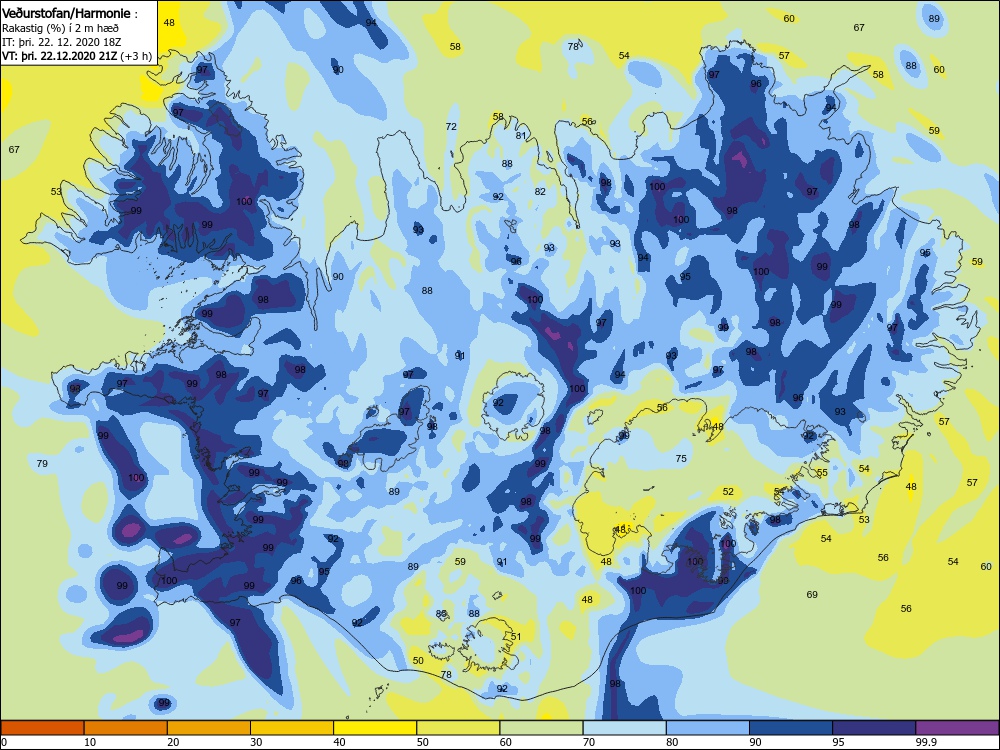Choose the golden 30–40 legend color block
This screenshot has height=750, width=1000.
tap(292, 728)
